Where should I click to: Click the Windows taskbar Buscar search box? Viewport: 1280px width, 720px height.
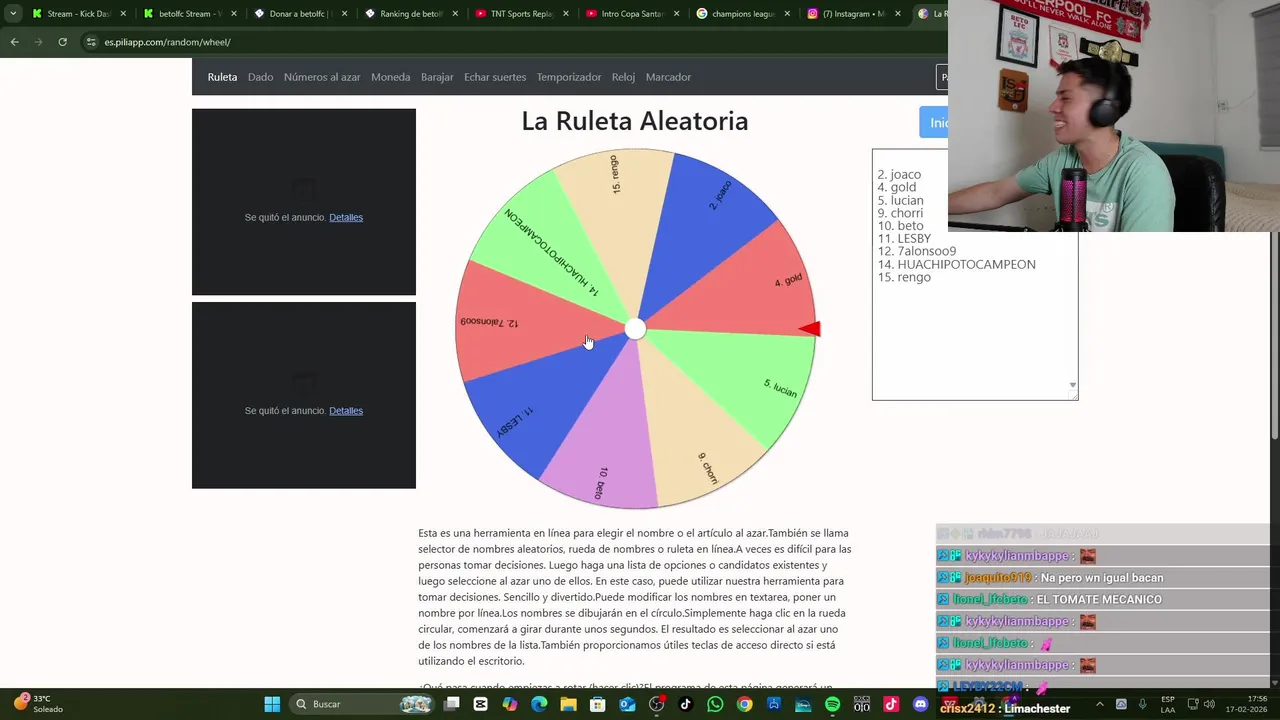(360, 704)
